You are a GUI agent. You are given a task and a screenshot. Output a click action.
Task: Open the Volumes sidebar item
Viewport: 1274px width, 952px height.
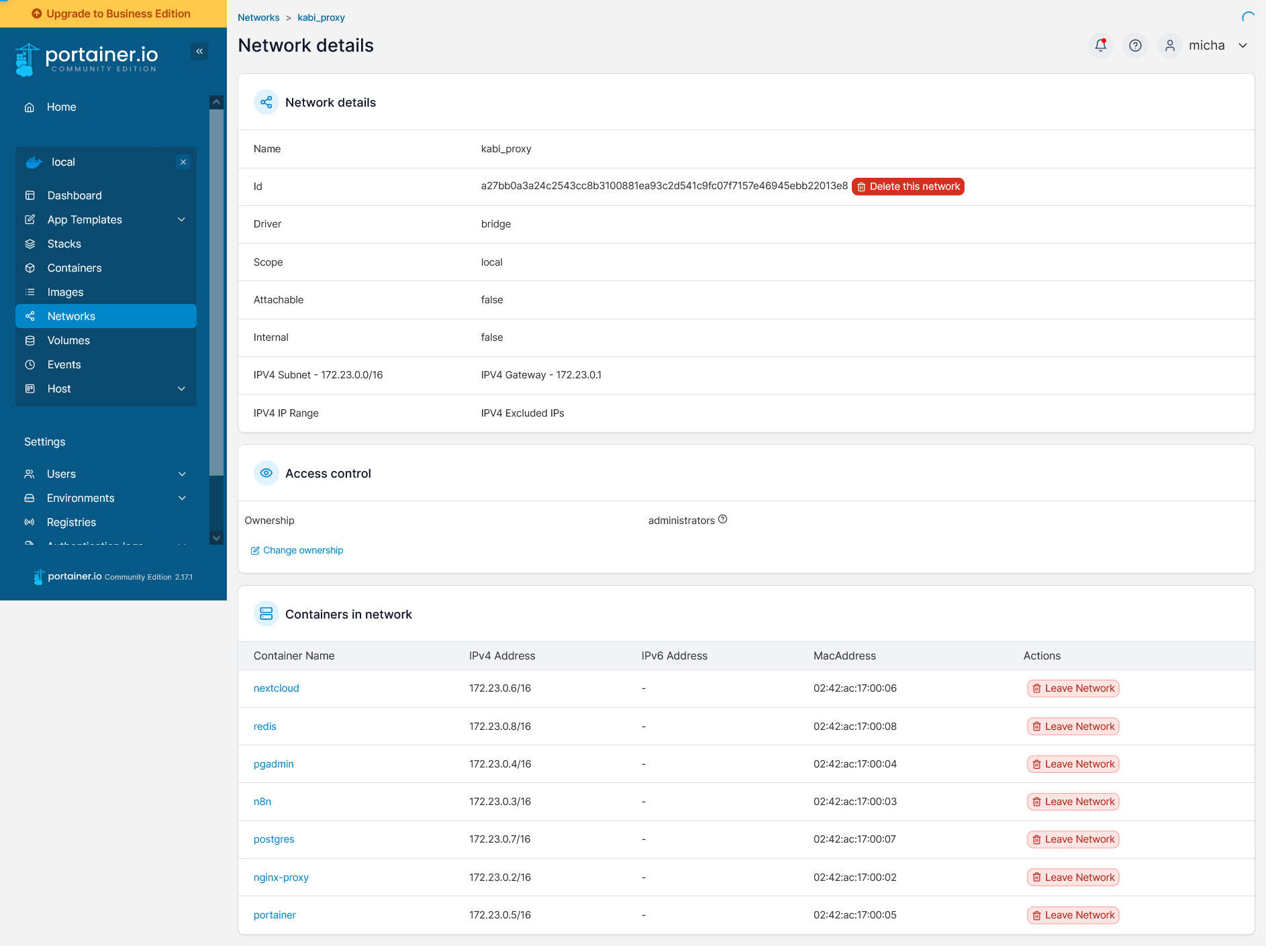click(x=68, y=341)
